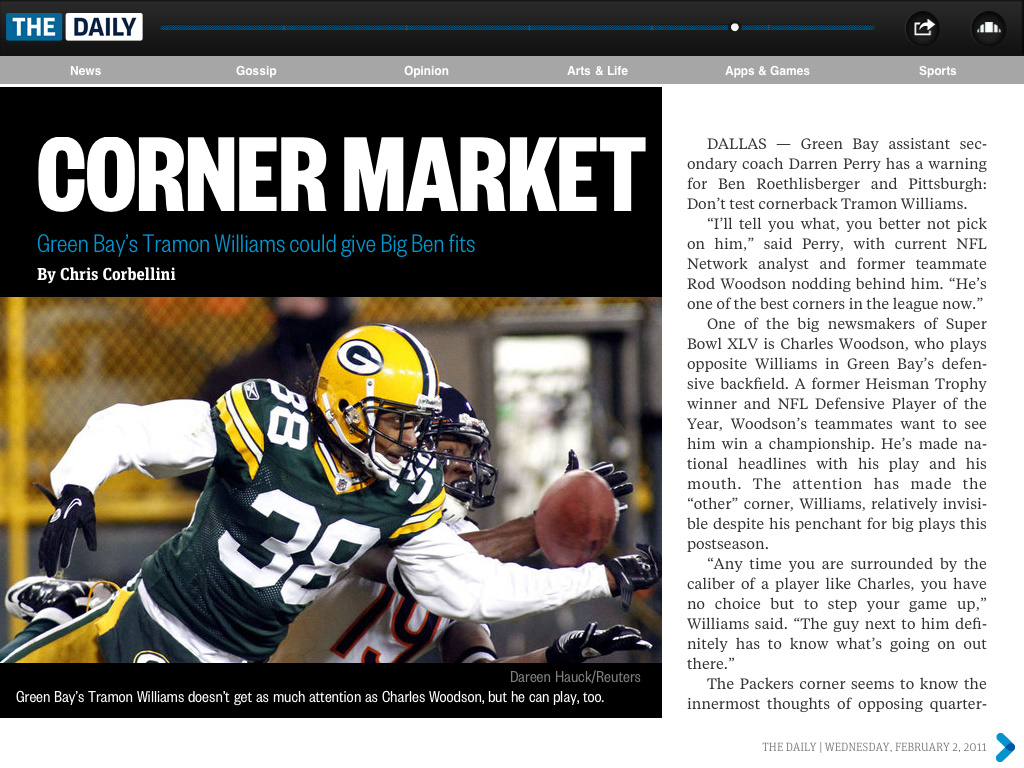This screenshot has width=1024, height=768.
Task: Click paragraph starting "The Packers corner seems"
Action: point(837,694)
